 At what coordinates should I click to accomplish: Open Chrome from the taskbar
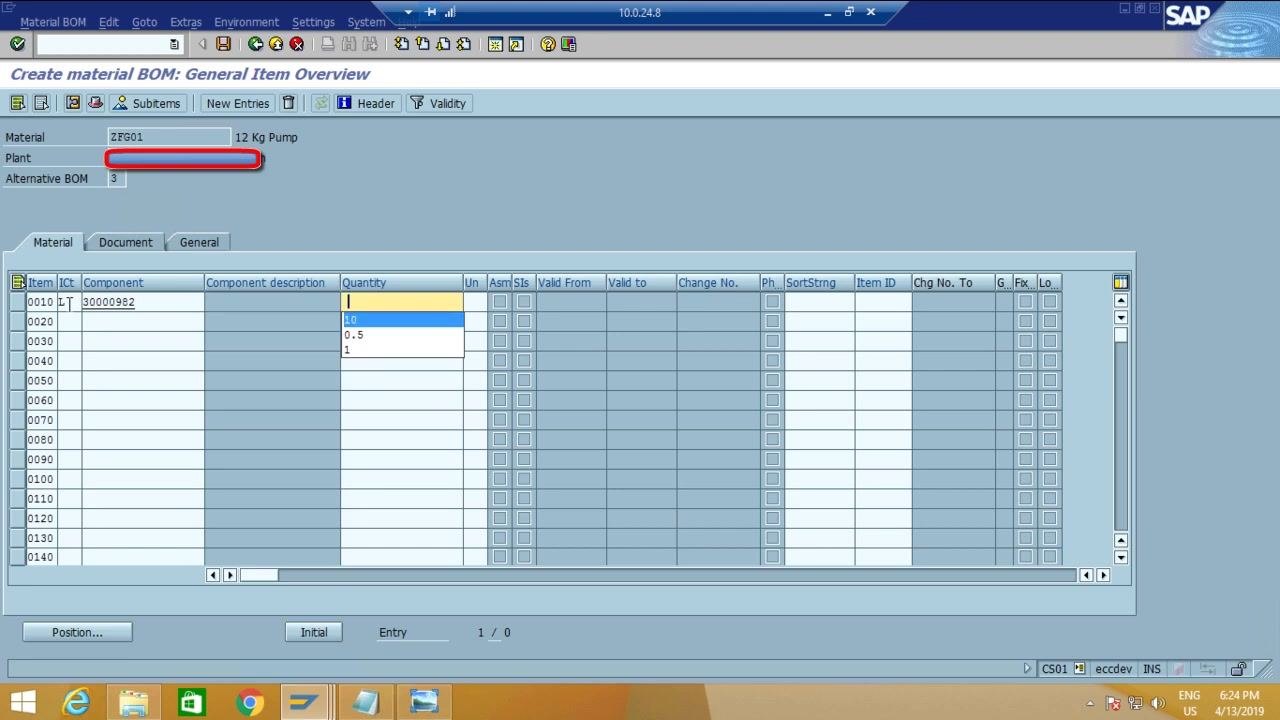(x=250, y=702)
